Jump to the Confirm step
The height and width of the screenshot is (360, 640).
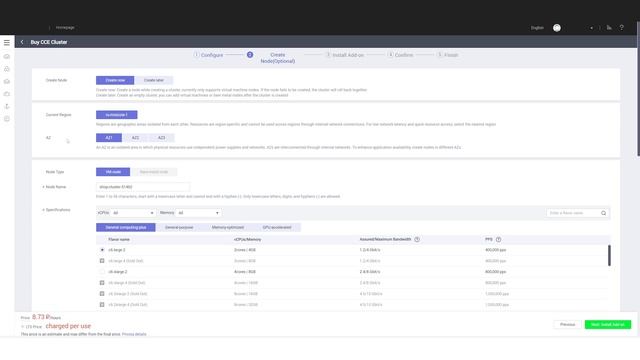400,55
